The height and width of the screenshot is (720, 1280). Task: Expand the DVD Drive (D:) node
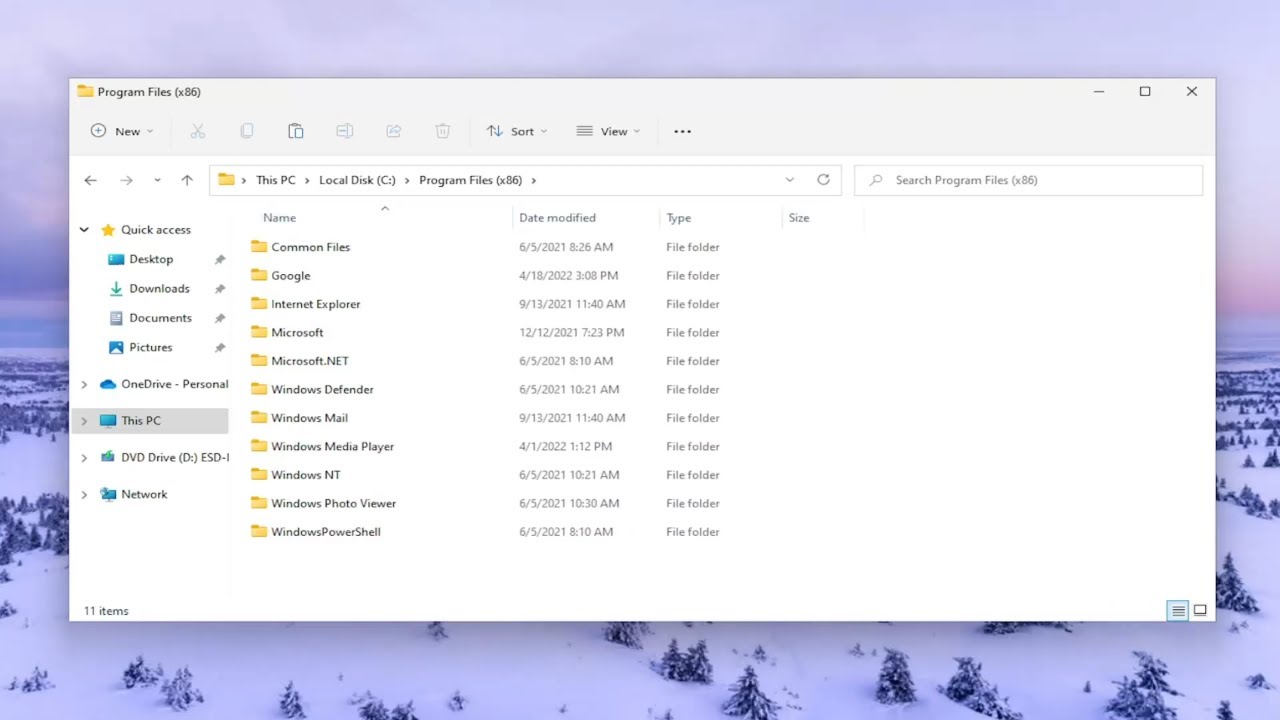click(x=84, y=457)
